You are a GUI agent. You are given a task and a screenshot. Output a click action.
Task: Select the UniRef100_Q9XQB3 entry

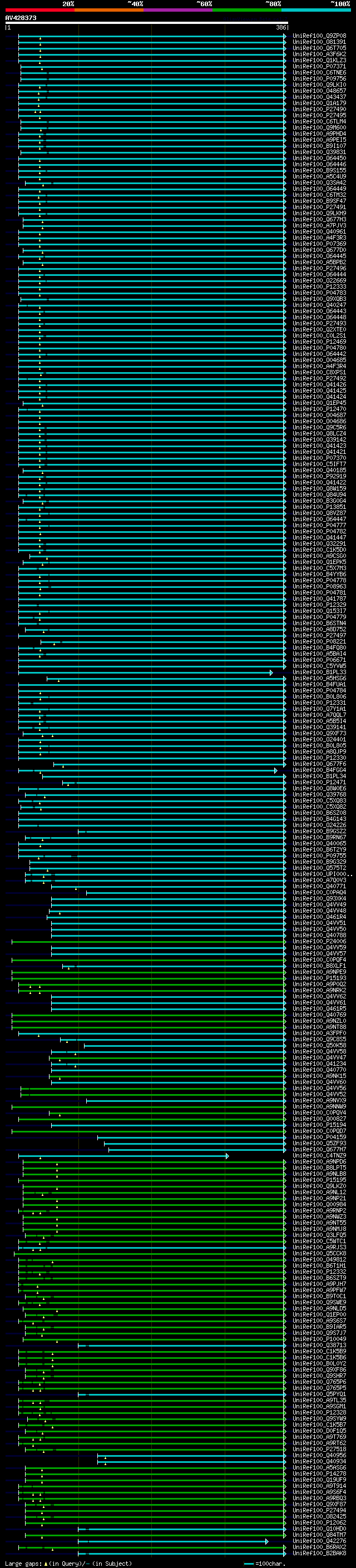(319, 299)
